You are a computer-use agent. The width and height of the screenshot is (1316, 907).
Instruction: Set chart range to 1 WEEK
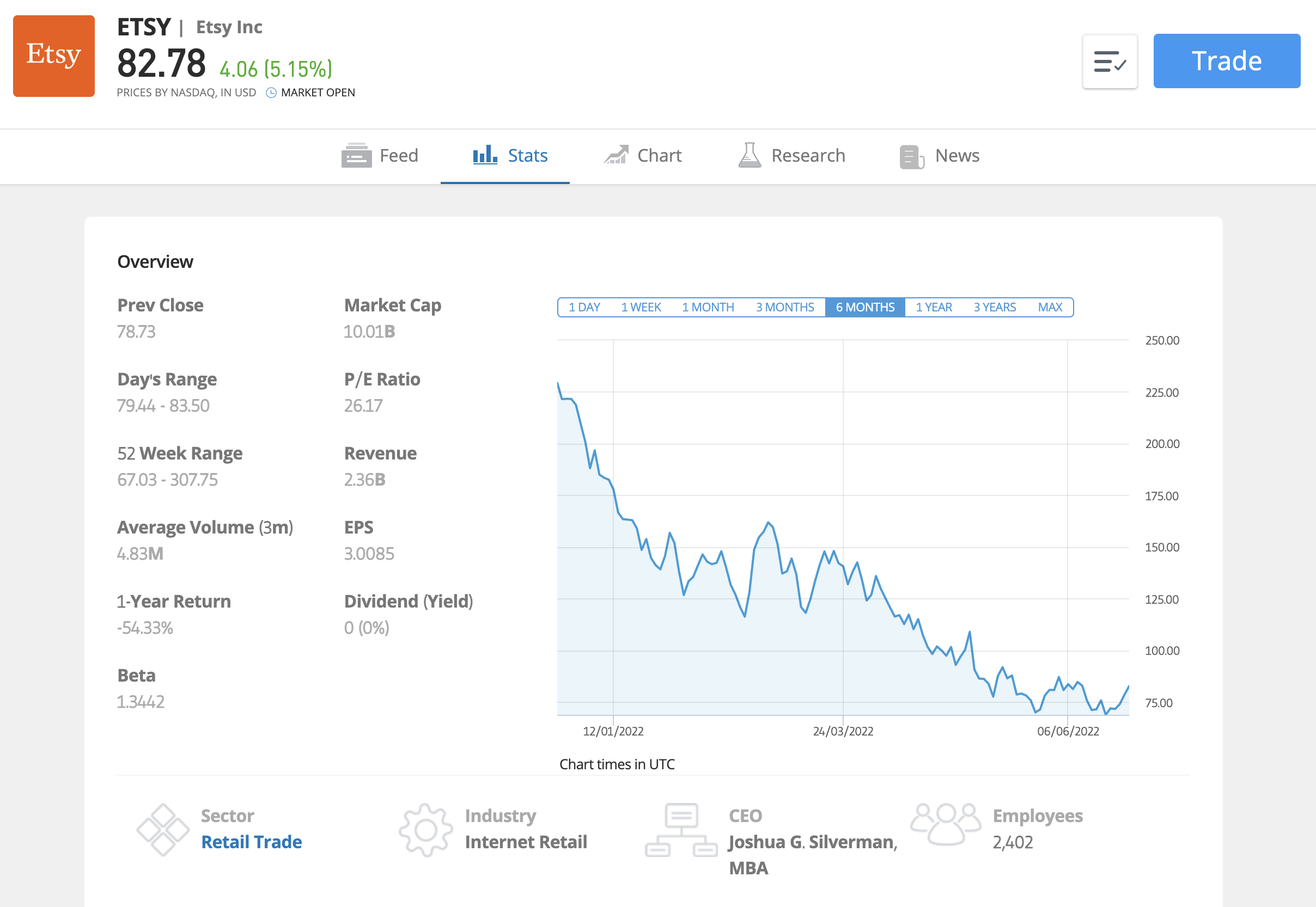click(641, 308)
